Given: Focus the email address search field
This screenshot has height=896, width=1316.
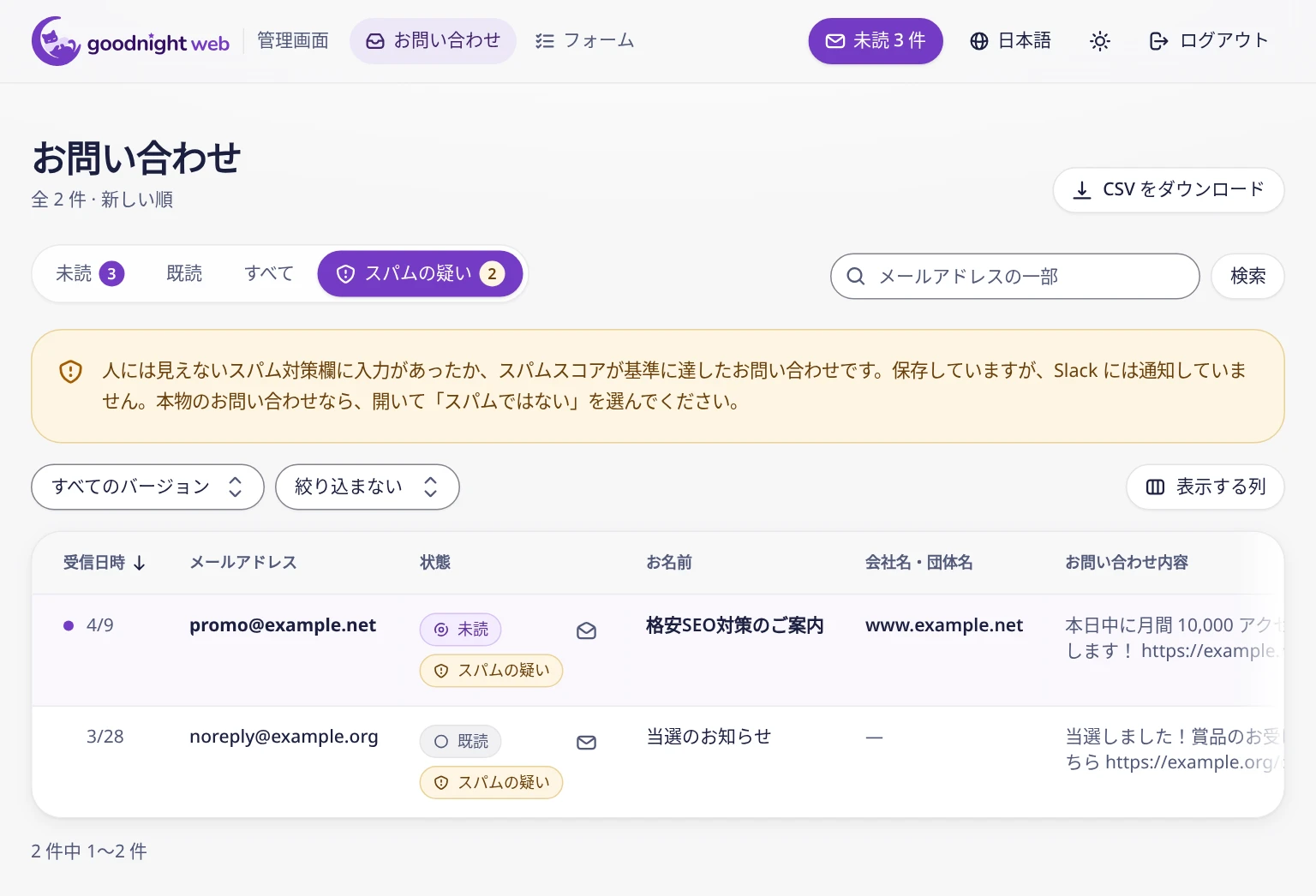Looking at the screenshot, I should (x=1015, y=276).
